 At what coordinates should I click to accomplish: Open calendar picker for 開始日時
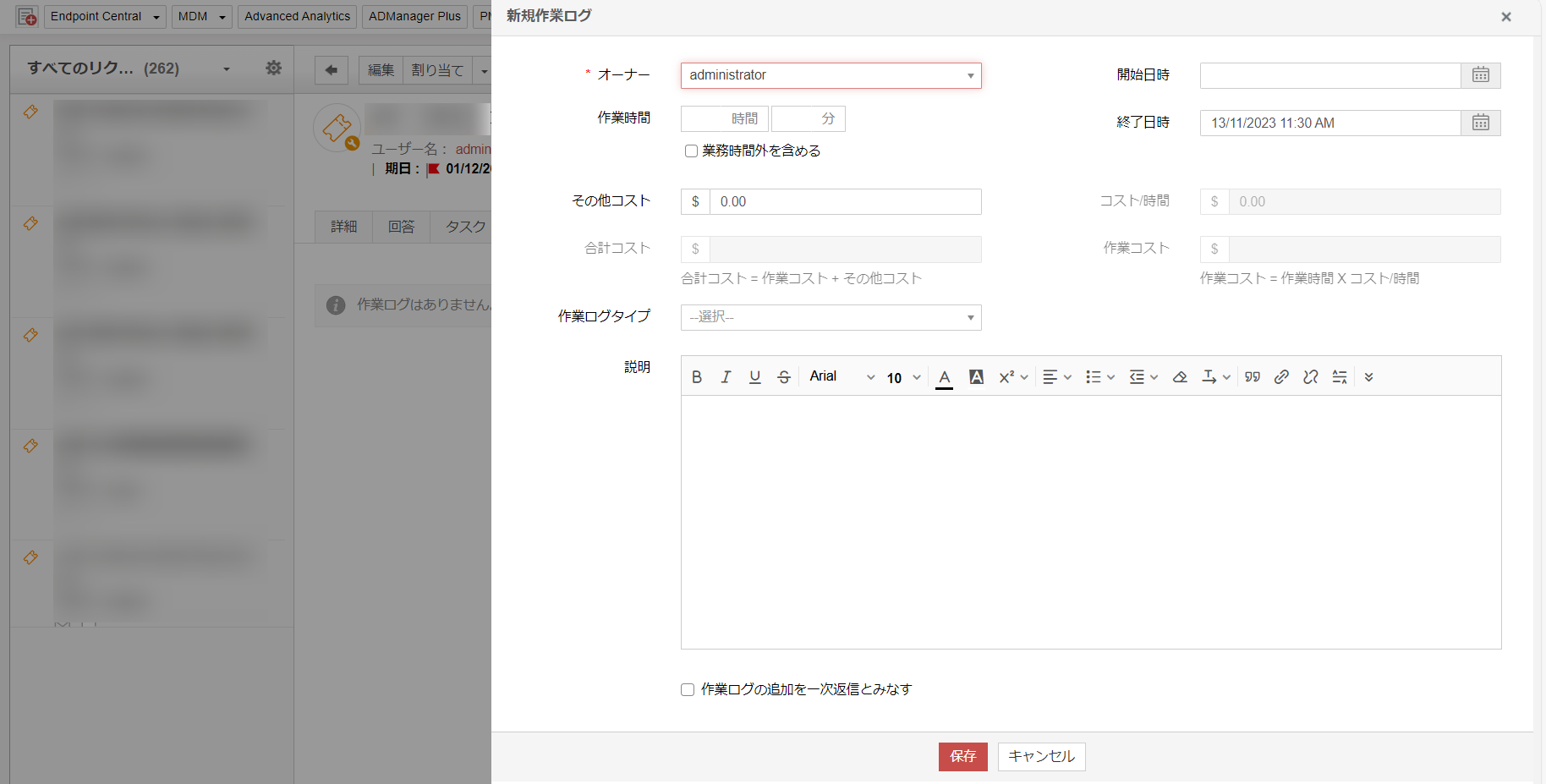(1480, 75)
